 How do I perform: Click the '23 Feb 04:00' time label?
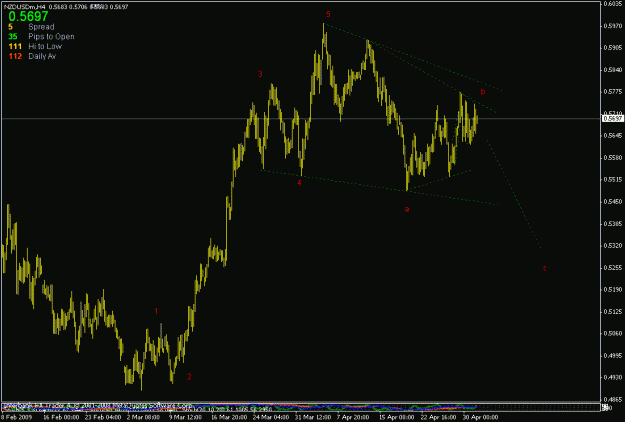click(103, 417)
